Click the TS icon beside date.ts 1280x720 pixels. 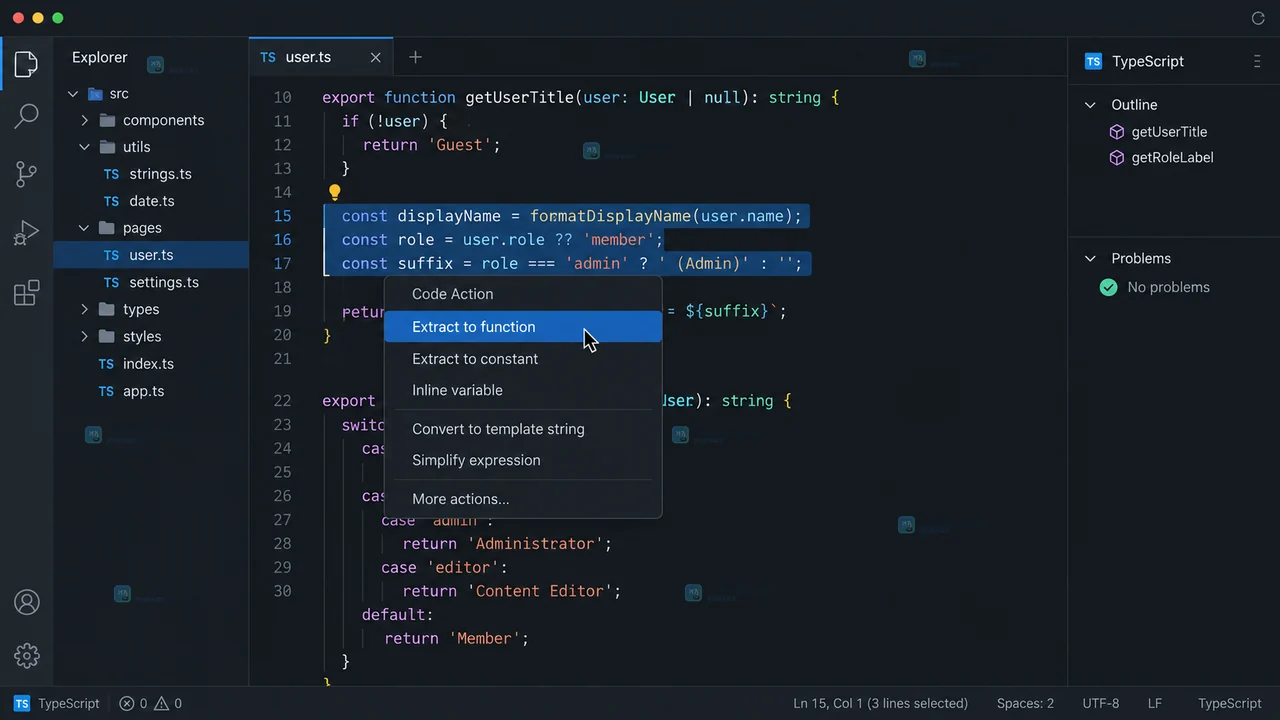click(x=111, y=201)
